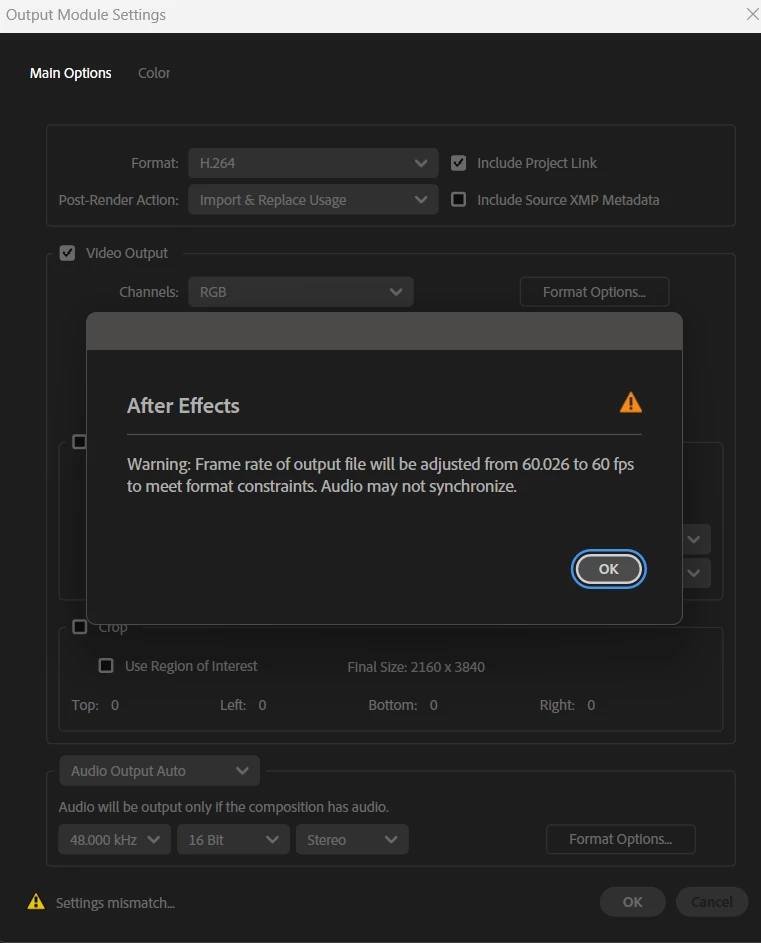Confirm settings with the bottom OK button
Viewport: 761px width, 943px height.
633,902
